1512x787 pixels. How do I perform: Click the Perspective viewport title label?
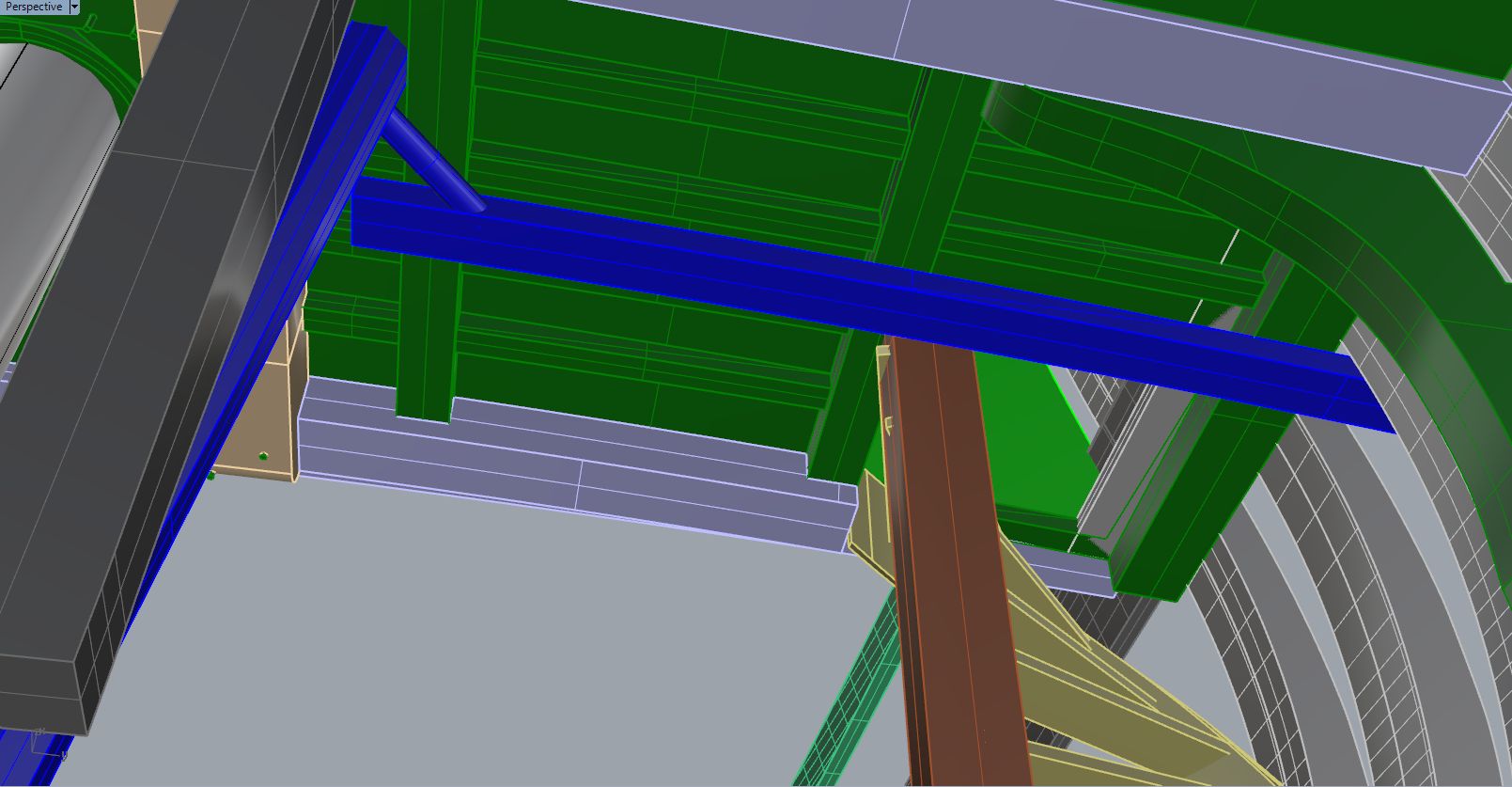pyautogui.click(x=34, y=7)
